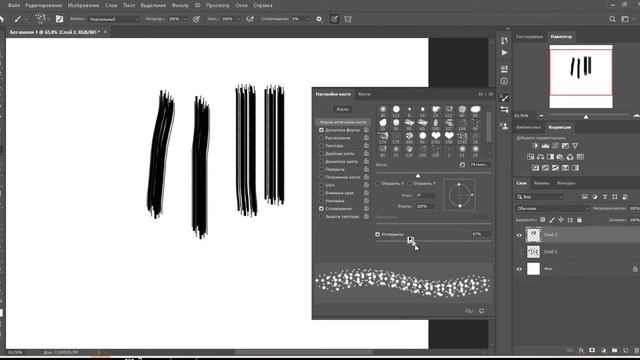This screenshot has width=640, height=360.
Task: Add a Brightness/Contrast adjustment
Action: 536,146
